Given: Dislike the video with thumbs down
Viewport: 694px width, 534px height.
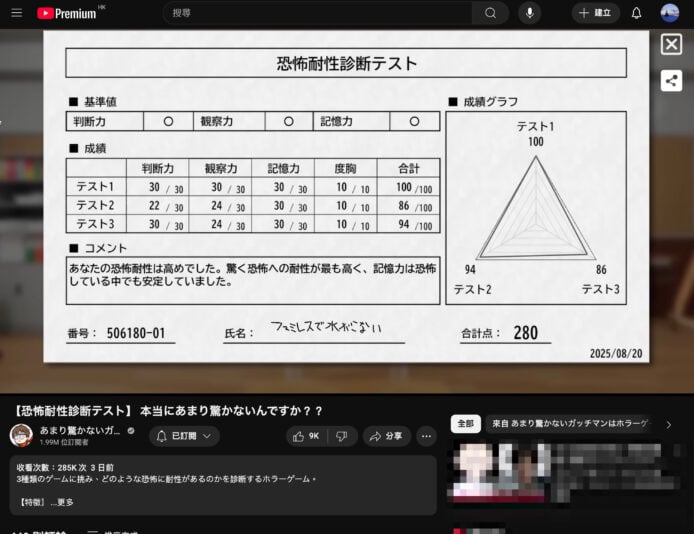Looking at the screenshot, I should 341,436.
